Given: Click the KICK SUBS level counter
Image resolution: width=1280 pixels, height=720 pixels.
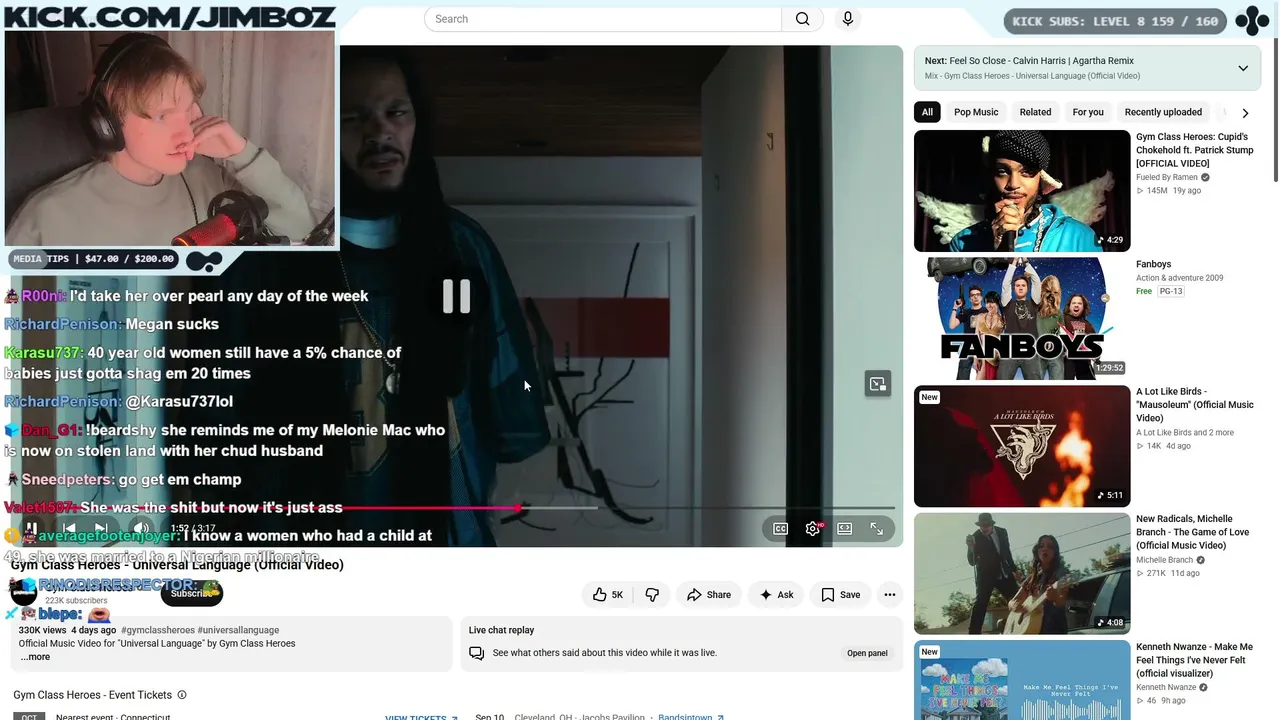Looking at the screenshot, I should (1115, 21).
